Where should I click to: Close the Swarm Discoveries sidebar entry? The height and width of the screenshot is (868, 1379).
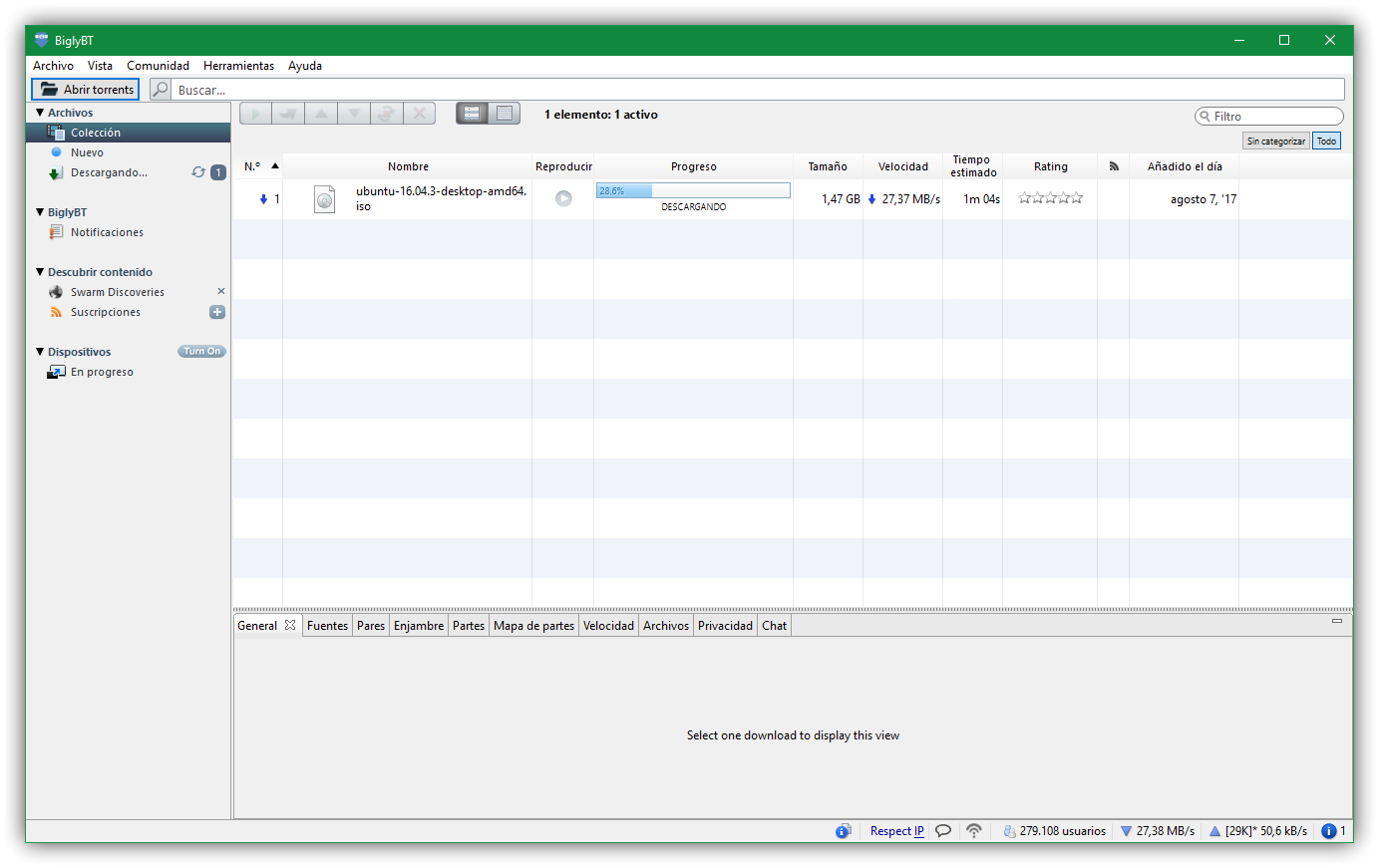pos(221,291)
